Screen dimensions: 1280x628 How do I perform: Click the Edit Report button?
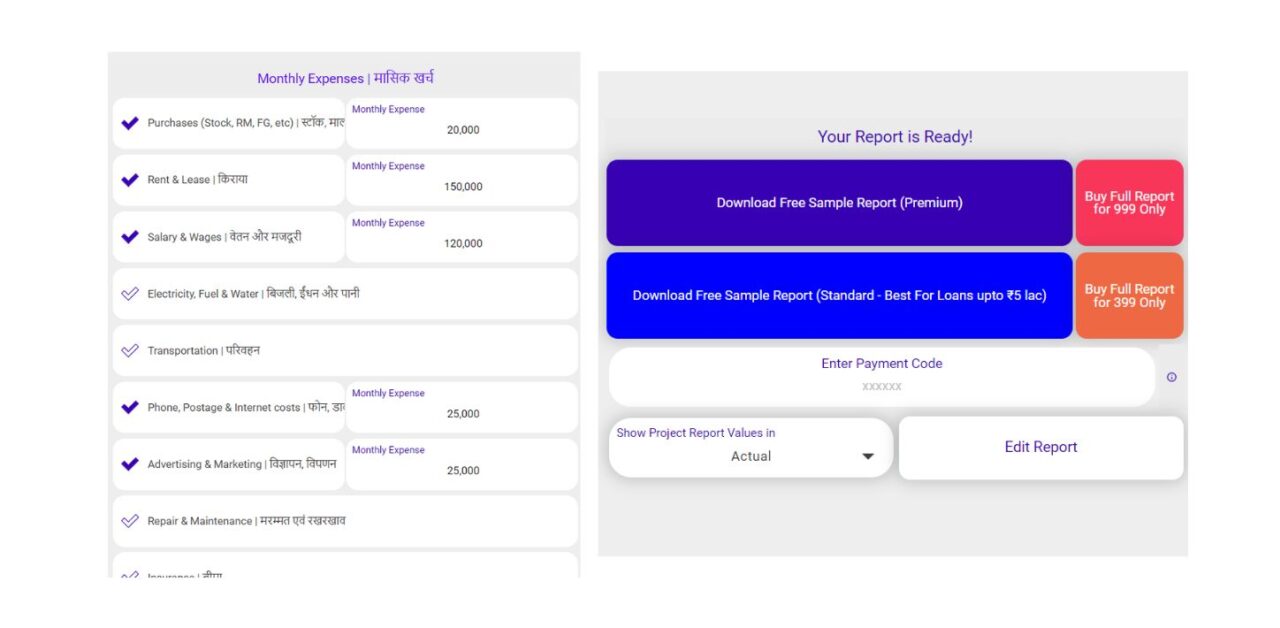(1040, 447)
